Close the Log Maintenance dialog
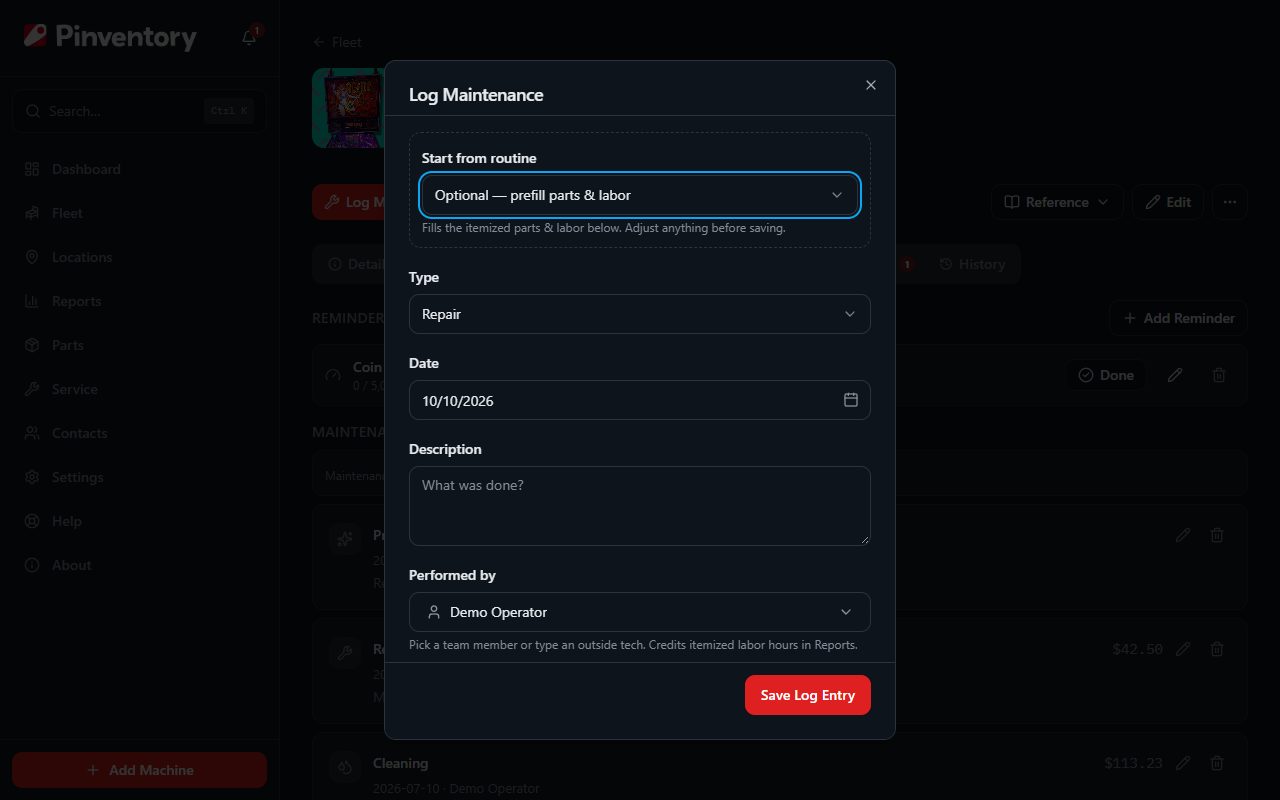Image resolution: width=1280 pixels, height=800 pixels. pyautogui.click(x=871, y=85)
